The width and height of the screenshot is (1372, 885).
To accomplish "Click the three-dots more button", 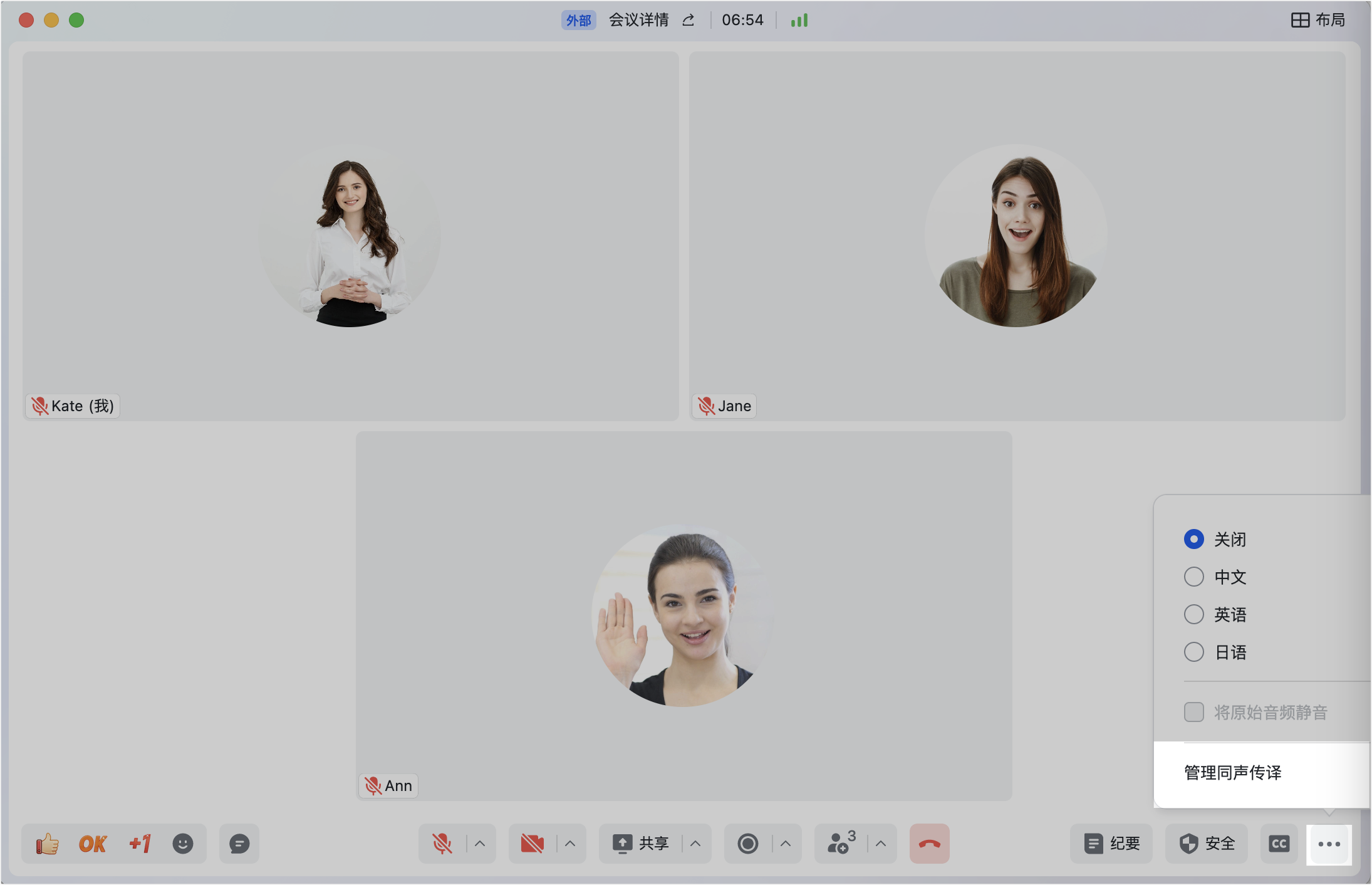I will tap(1329, 844).
